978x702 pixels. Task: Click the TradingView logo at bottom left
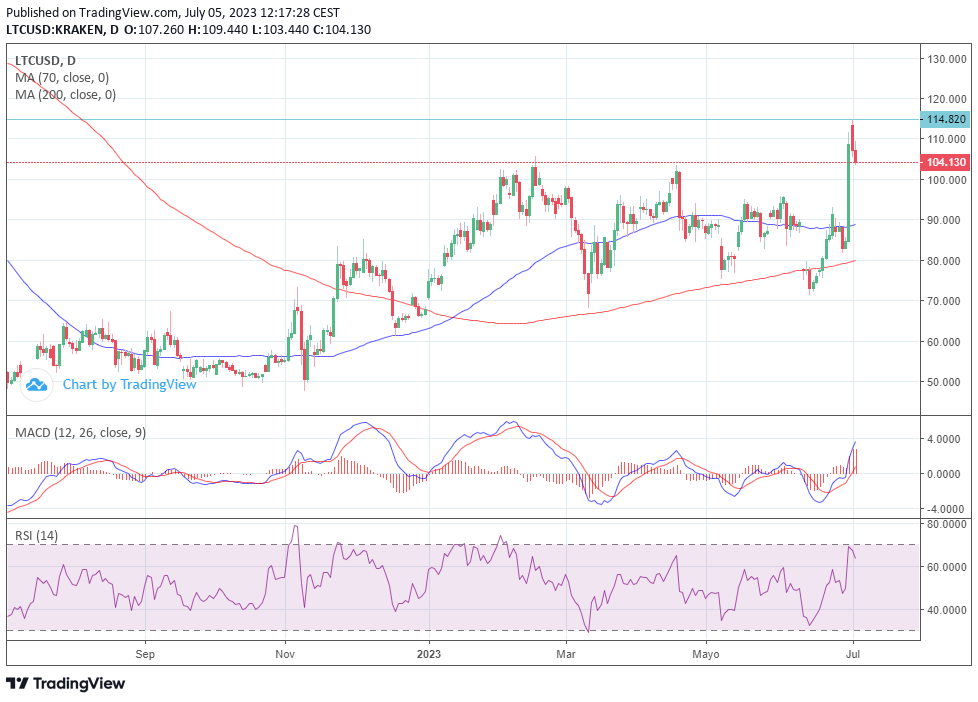[65, 683]
